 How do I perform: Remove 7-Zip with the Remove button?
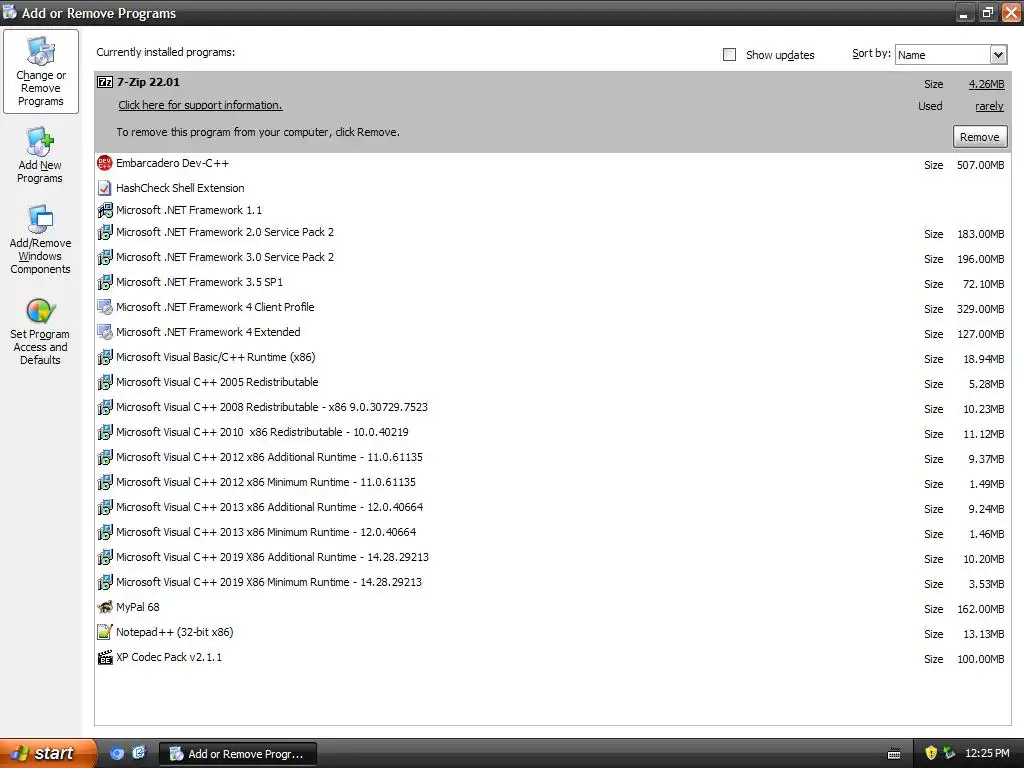[x=980, y=137]
